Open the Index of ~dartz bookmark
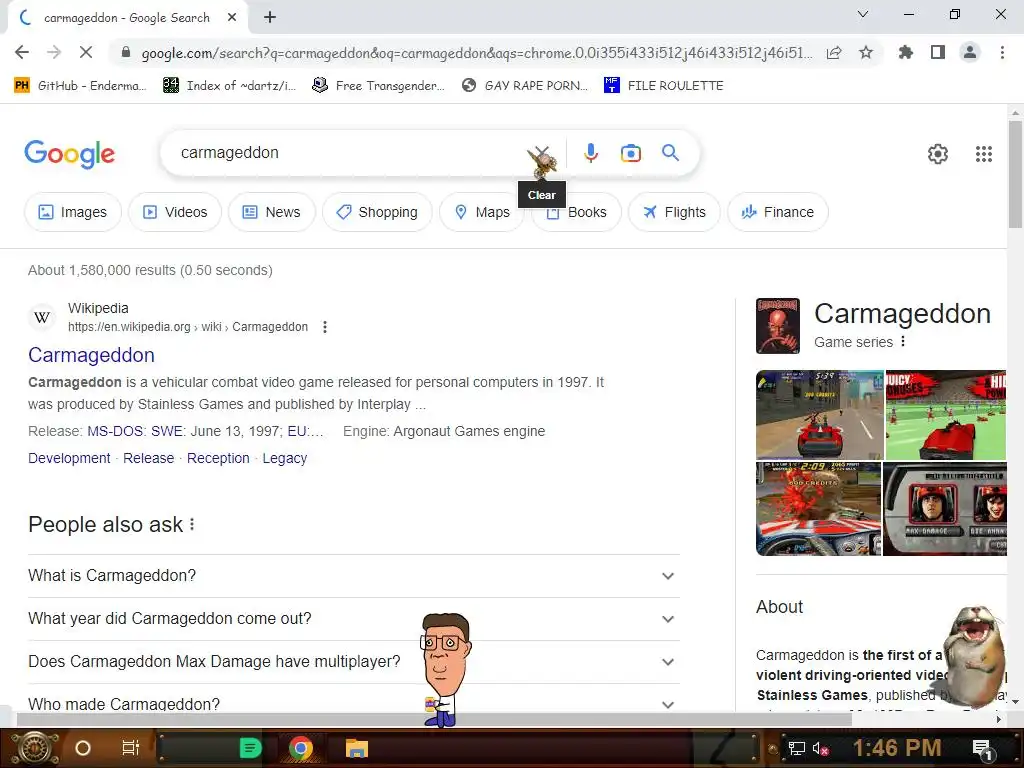1024x768 pixels. pyautogui.click(x=229, y=86)
